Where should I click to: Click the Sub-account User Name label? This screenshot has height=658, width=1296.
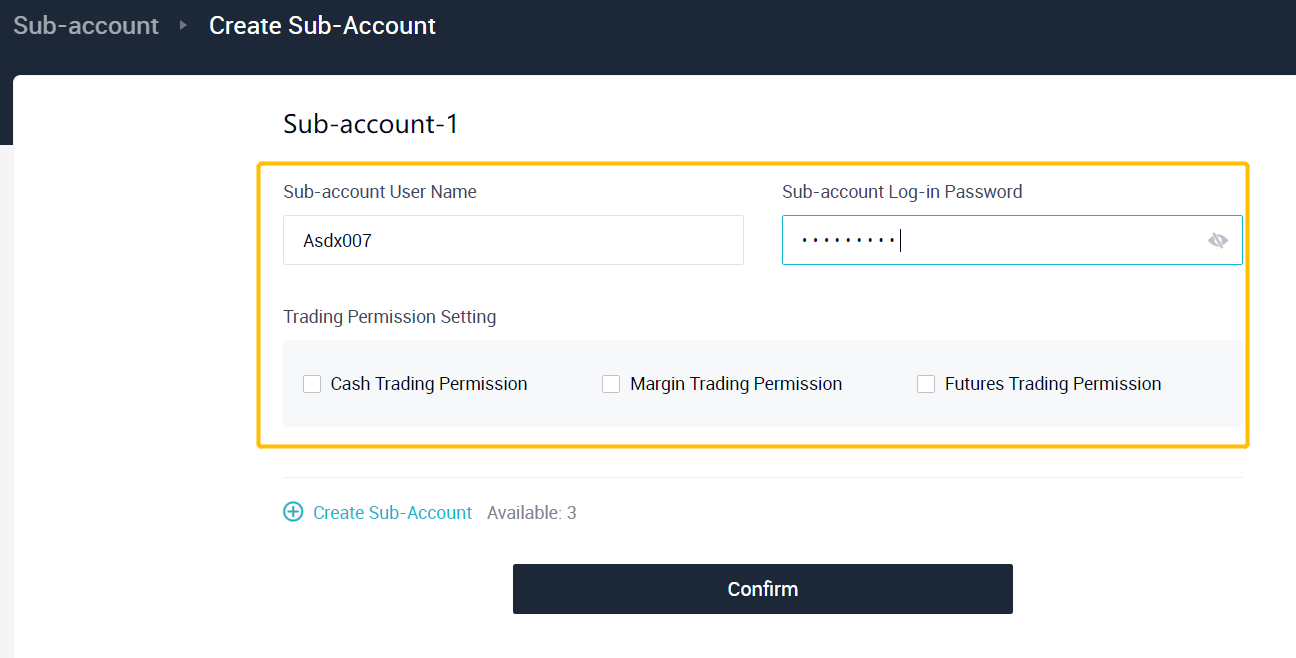[x=380, y=192]
